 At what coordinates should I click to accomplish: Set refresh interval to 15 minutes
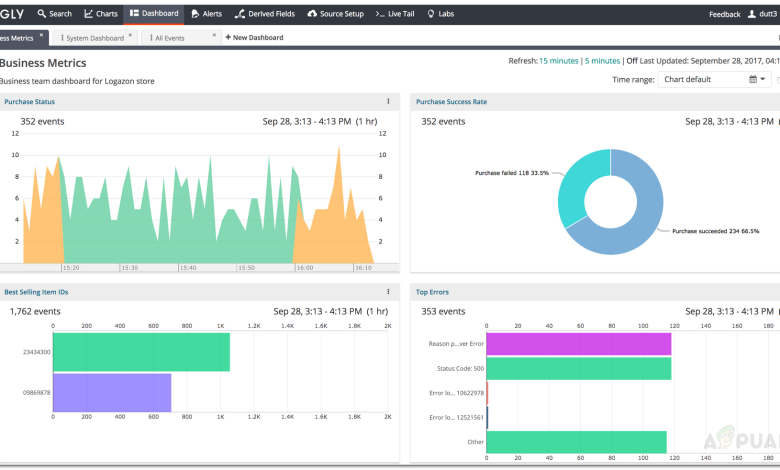click(558, 61)
